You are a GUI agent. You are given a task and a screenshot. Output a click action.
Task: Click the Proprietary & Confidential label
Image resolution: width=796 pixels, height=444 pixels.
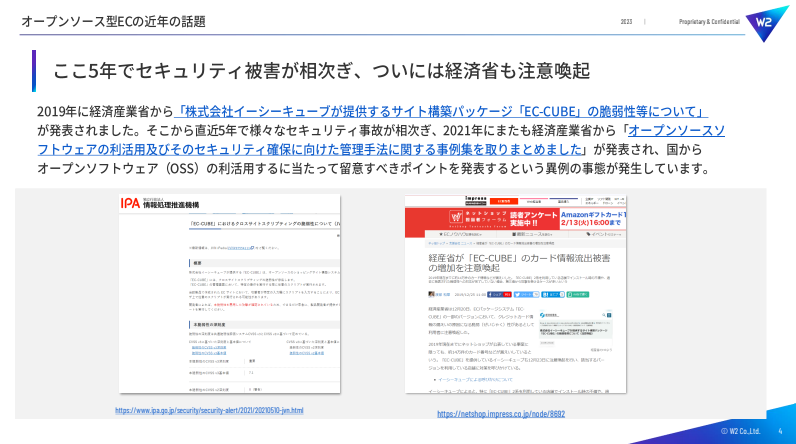click(x=709, y=22)
